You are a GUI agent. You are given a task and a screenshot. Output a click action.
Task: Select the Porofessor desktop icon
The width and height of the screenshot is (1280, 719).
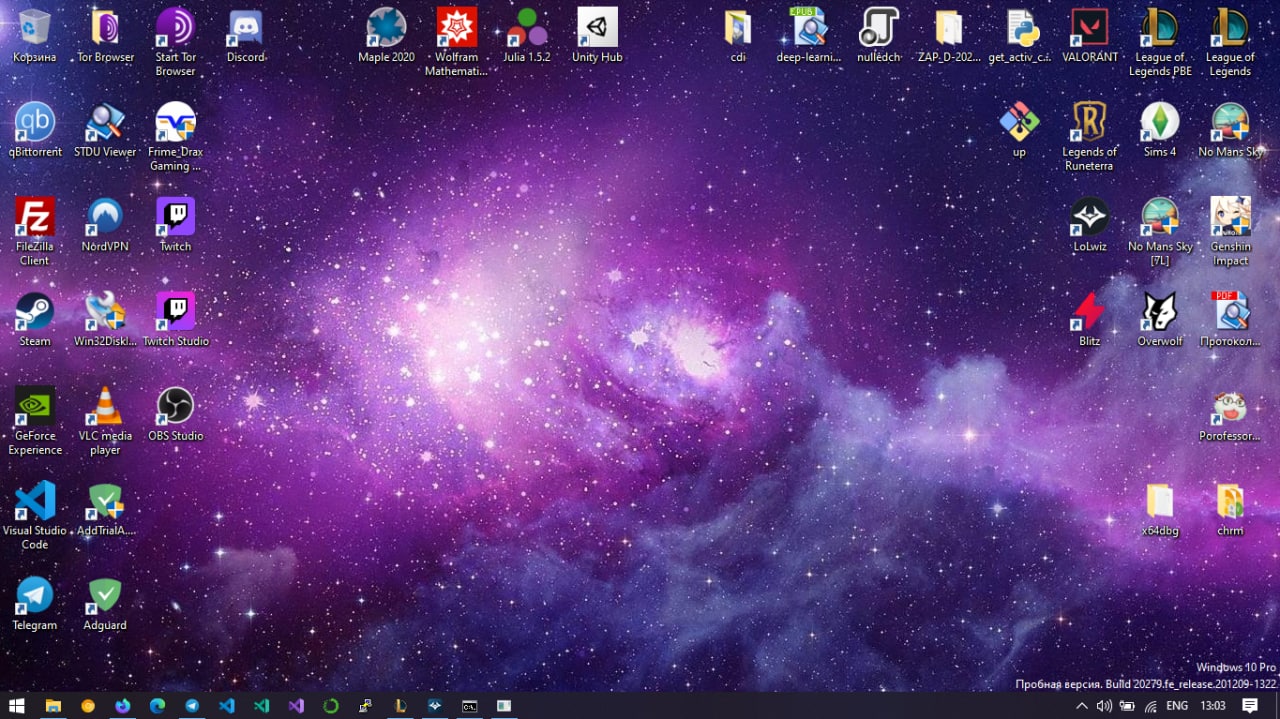click(x=1230, y=415)
